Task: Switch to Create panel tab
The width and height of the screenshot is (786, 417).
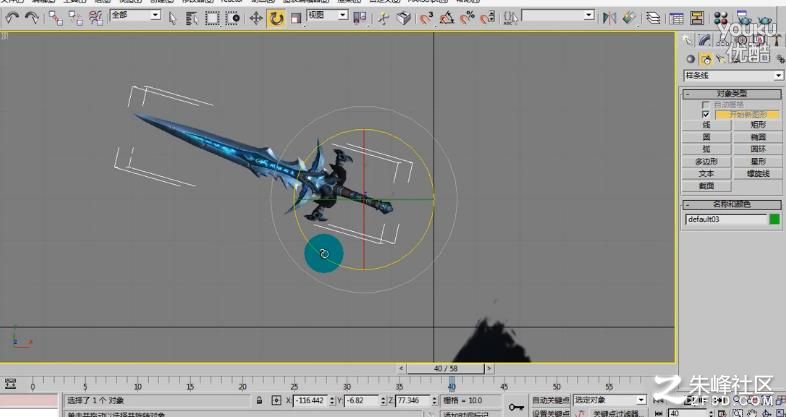Action: pos(687,40)
